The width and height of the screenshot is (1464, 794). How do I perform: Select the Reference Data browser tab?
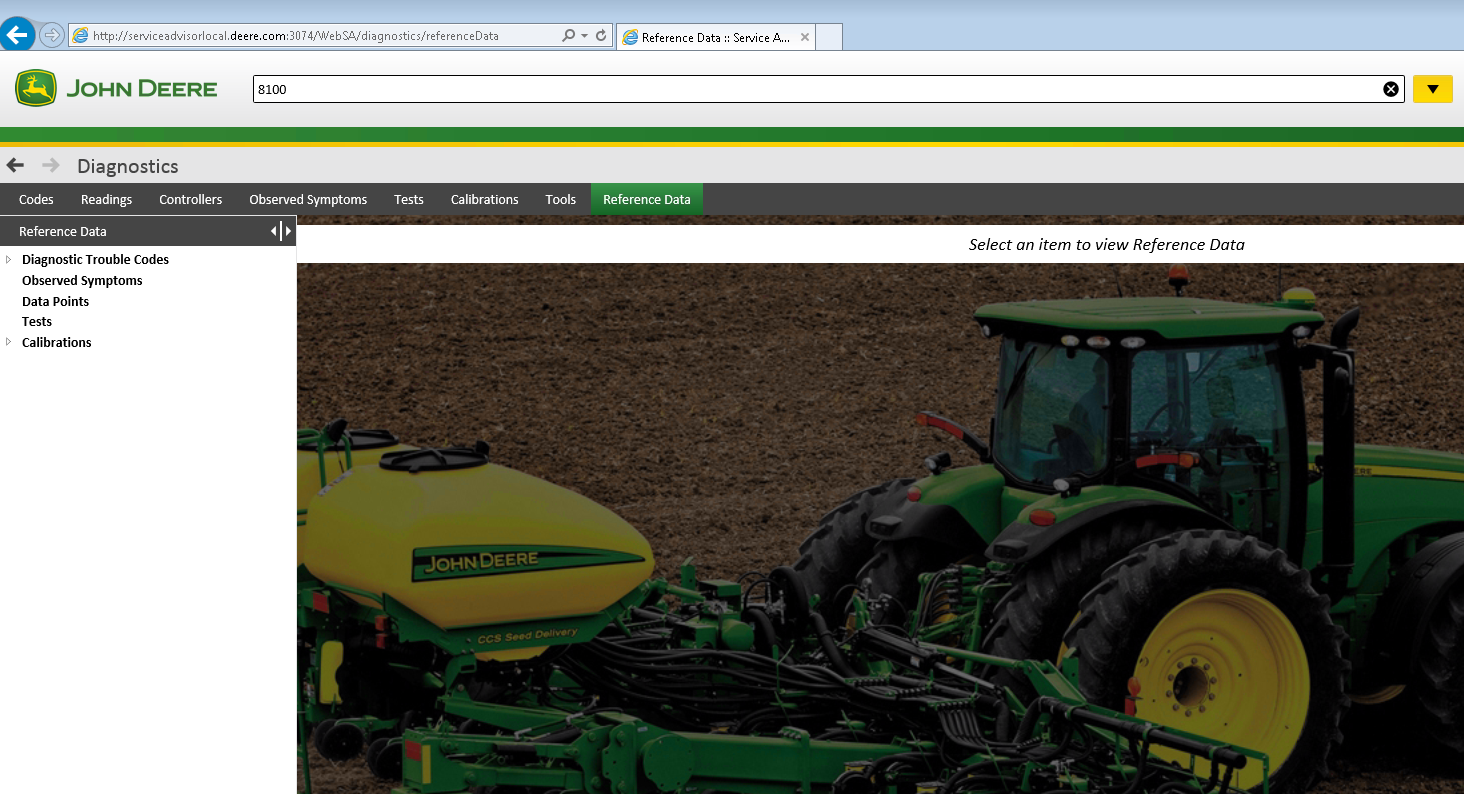716,37
